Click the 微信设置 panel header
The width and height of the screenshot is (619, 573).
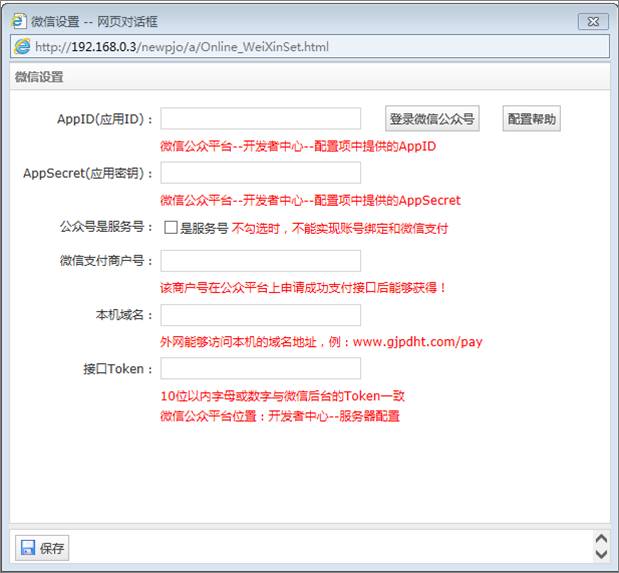coord(310,77)
